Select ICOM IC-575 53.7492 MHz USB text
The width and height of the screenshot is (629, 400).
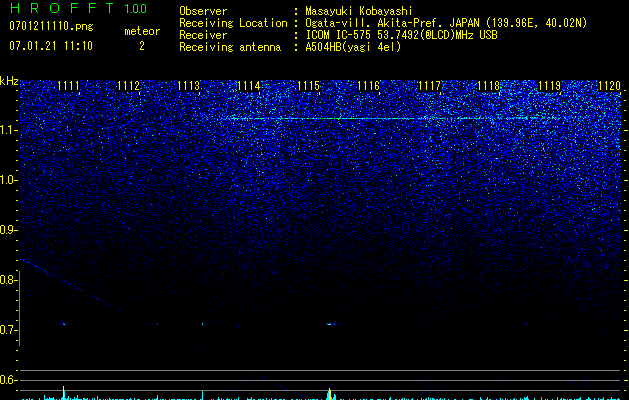click(401, 35)
